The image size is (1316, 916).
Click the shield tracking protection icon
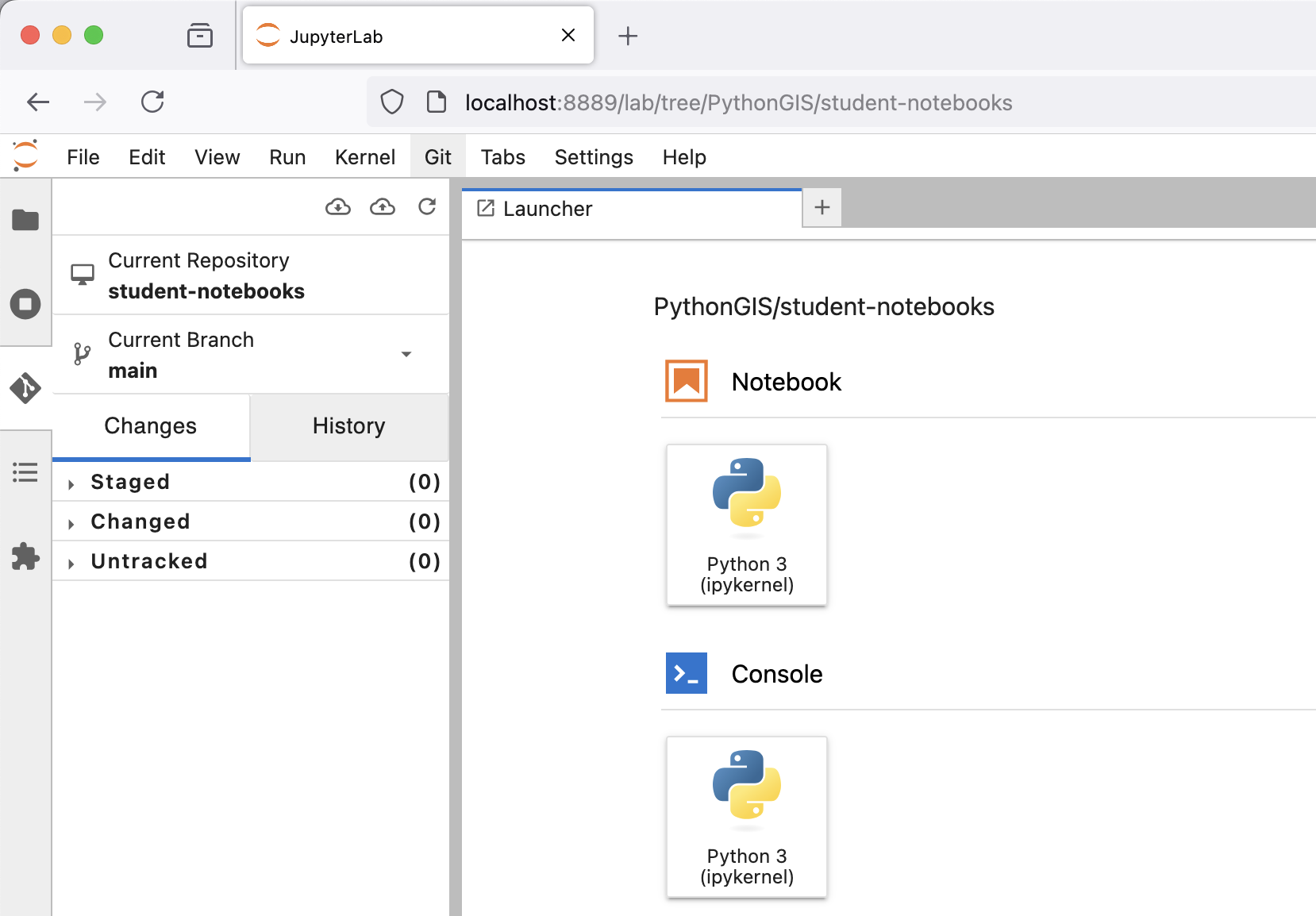click(392, 102)
